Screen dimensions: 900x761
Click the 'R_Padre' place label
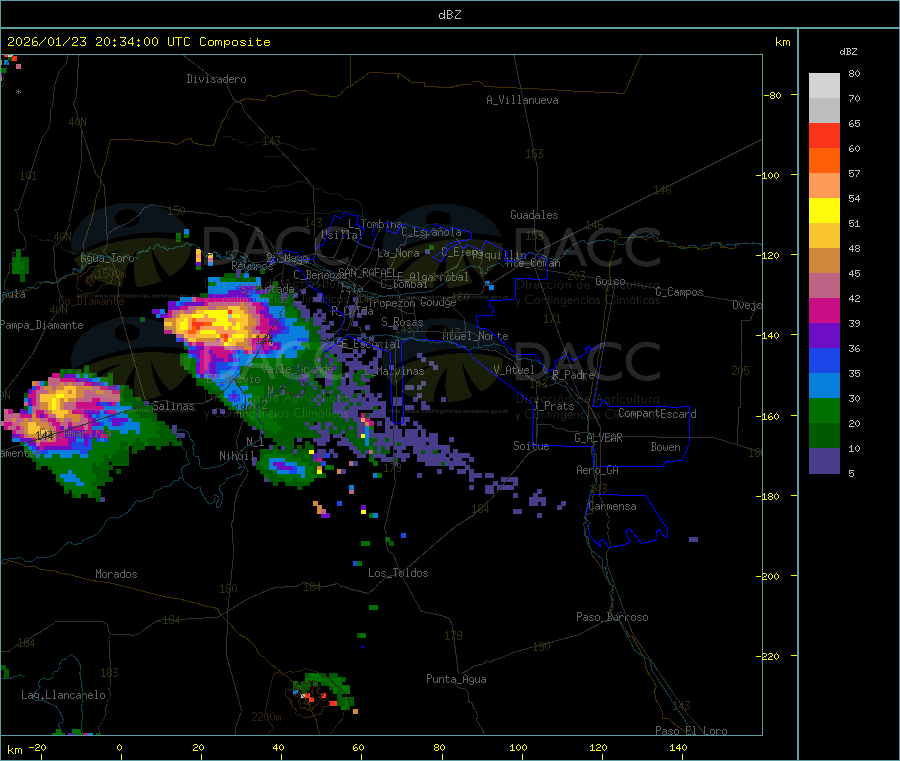pyautogui.click(x=573, y=375)
